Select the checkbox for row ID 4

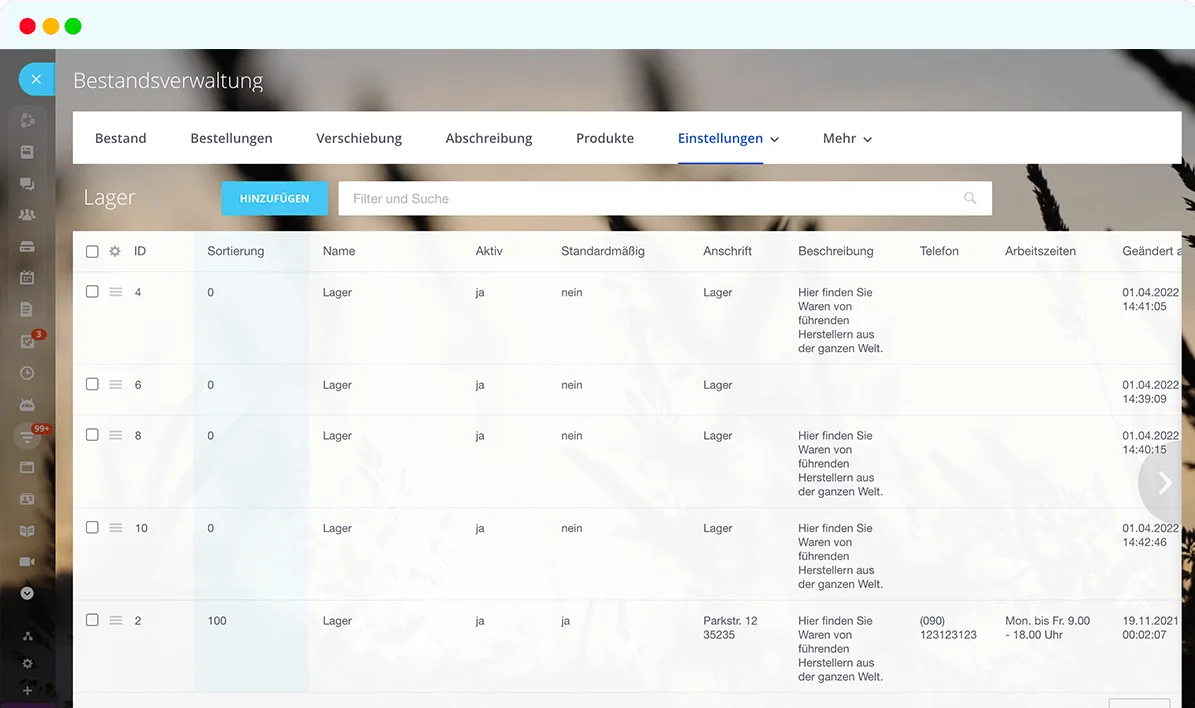point(92,291)
